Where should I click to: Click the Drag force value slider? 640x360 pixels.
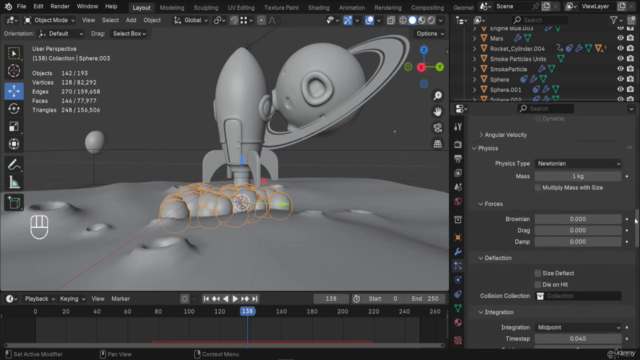pos(578,231)
